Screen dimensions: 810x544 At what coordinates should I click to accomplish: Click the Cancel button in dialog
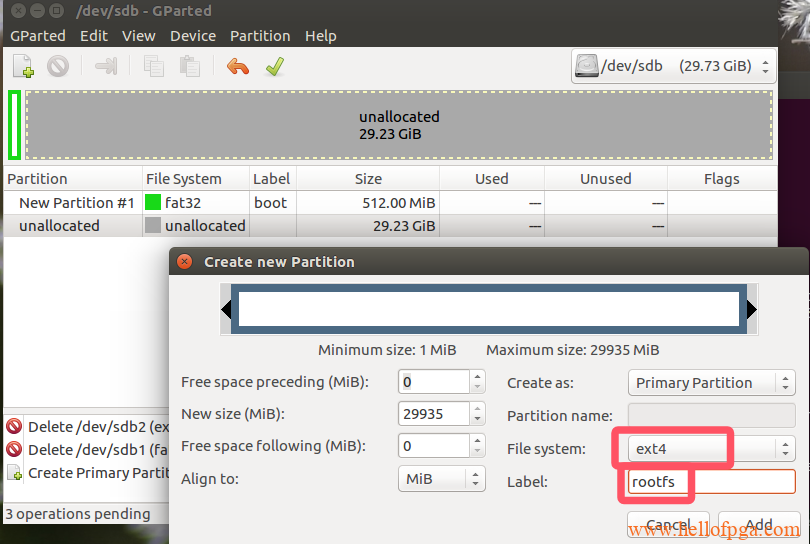(668, 525)
